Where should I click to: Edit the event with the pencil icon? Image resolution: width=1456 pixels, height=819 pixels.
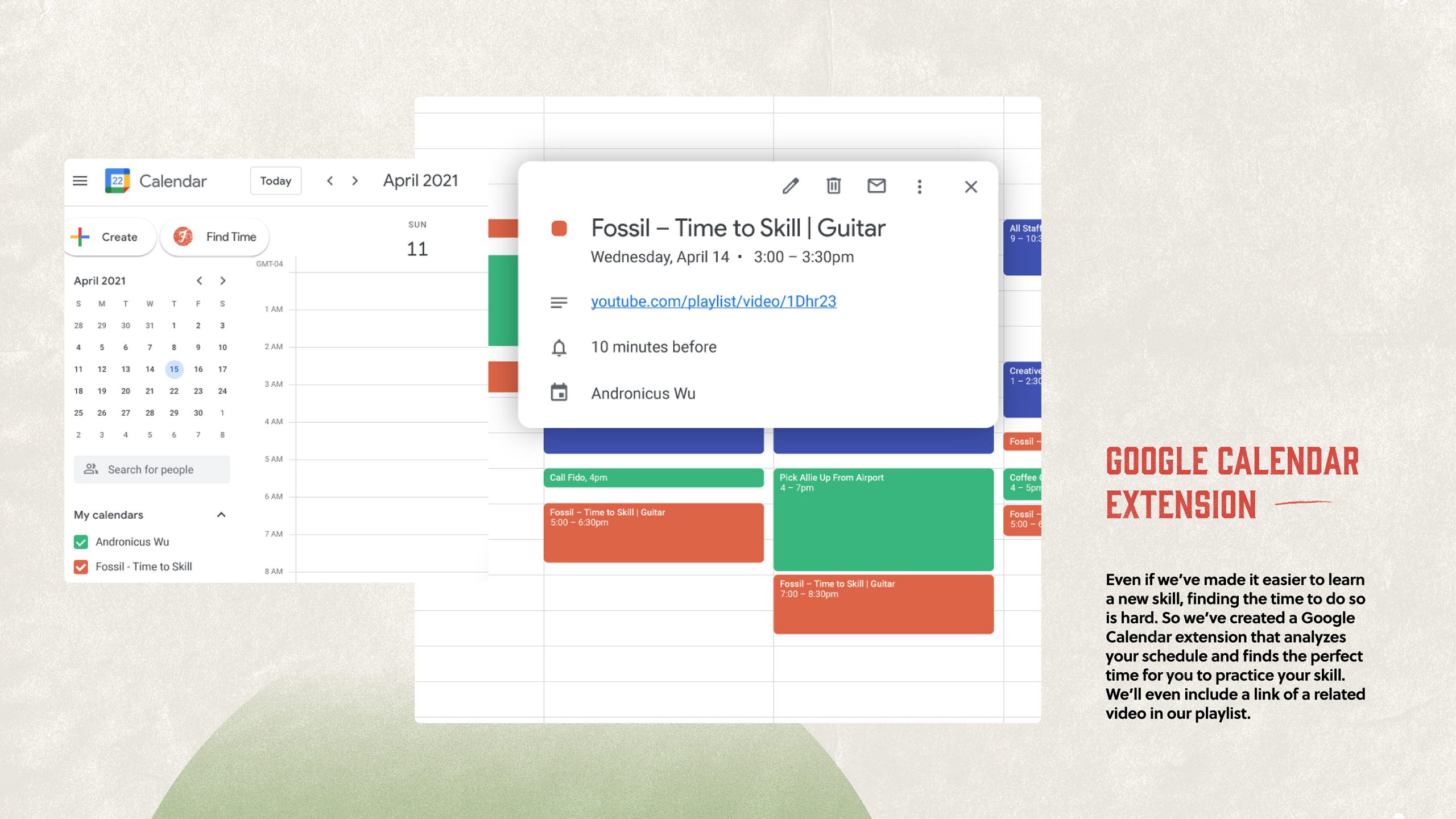click(791, 186)
